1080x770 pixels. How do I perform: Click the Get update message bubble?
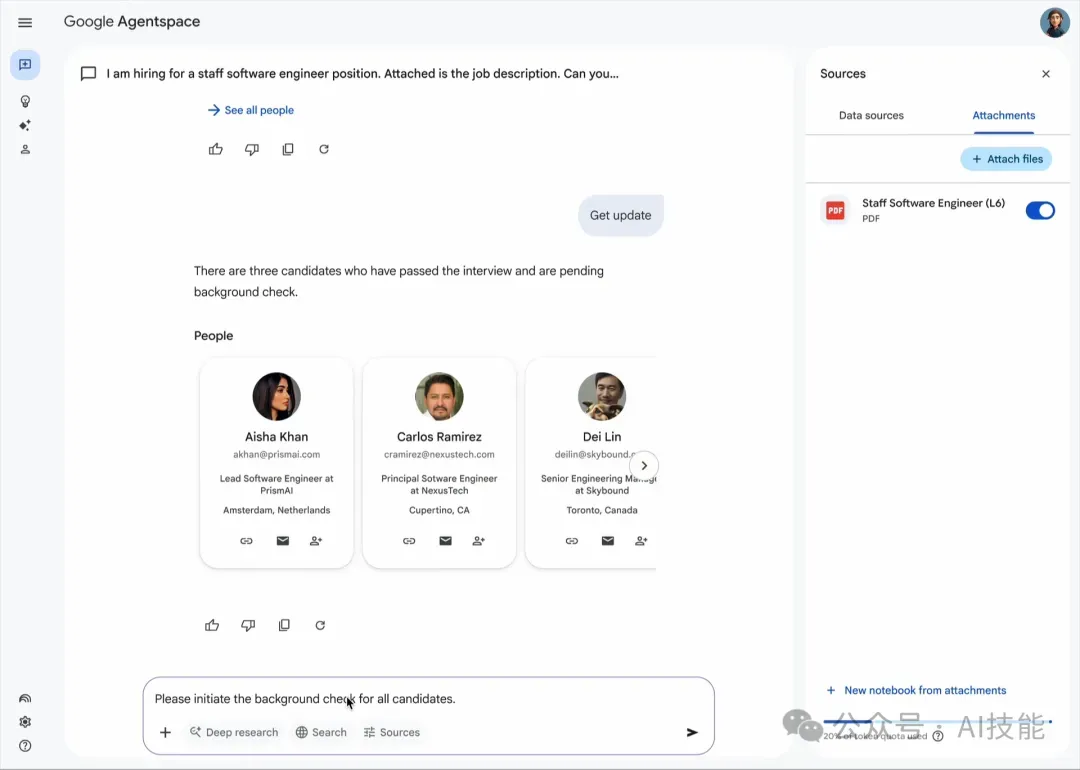coord(621,216)
